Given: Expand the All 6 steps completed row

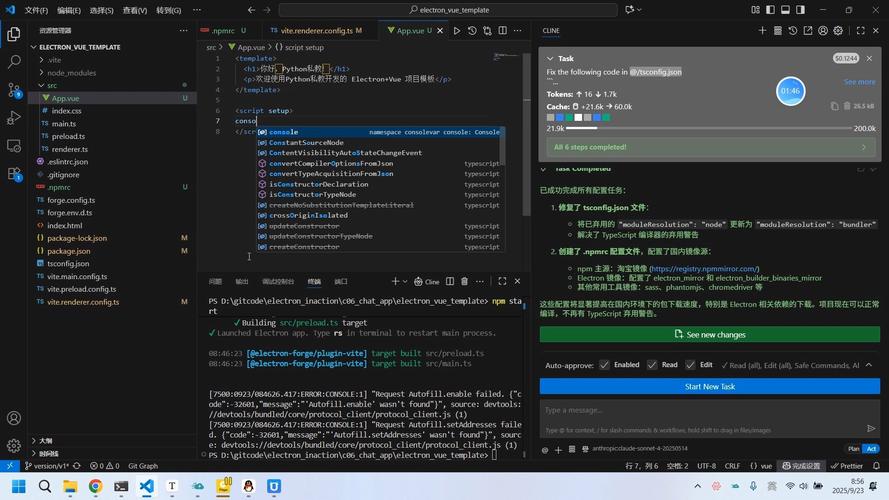Looking at the screenshot, I should click(710, 147).
